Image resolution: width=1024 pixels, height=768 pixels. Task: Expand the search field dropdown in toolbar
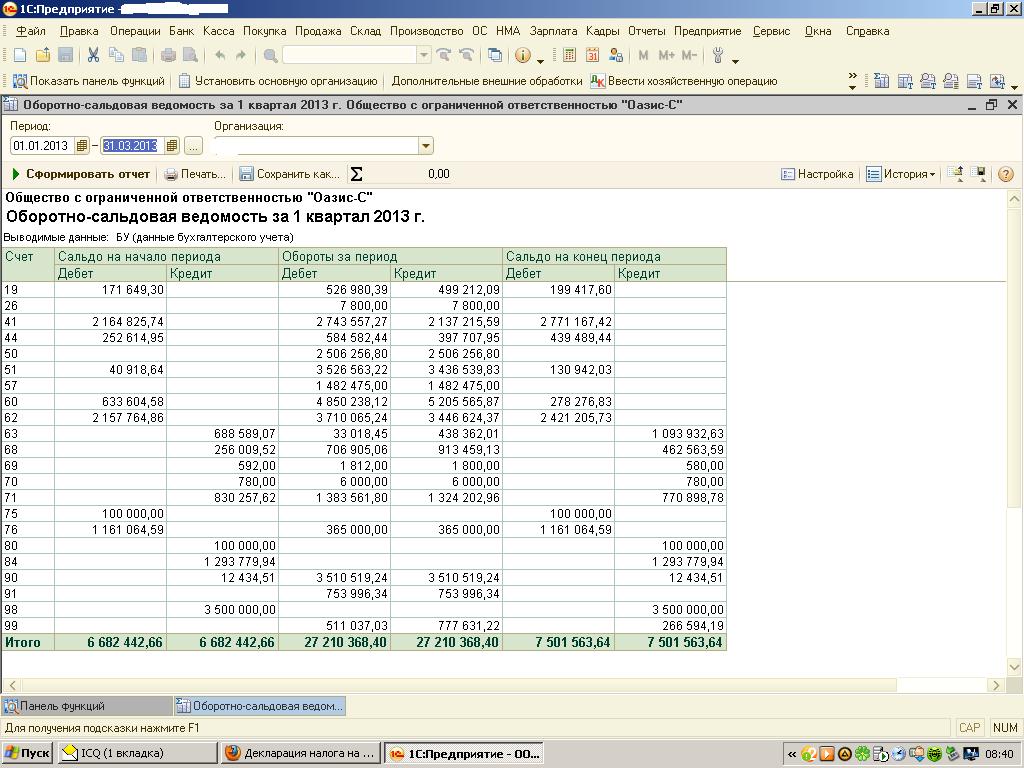424,55
